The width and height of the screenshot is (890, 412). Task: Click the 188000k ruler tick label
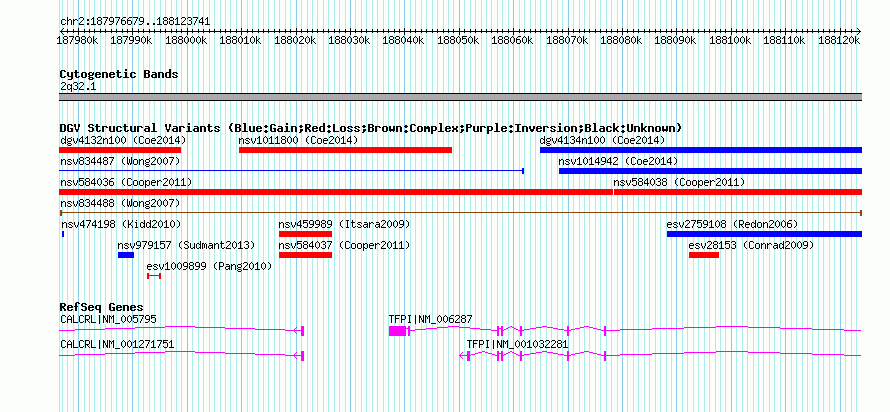point(187,41)
